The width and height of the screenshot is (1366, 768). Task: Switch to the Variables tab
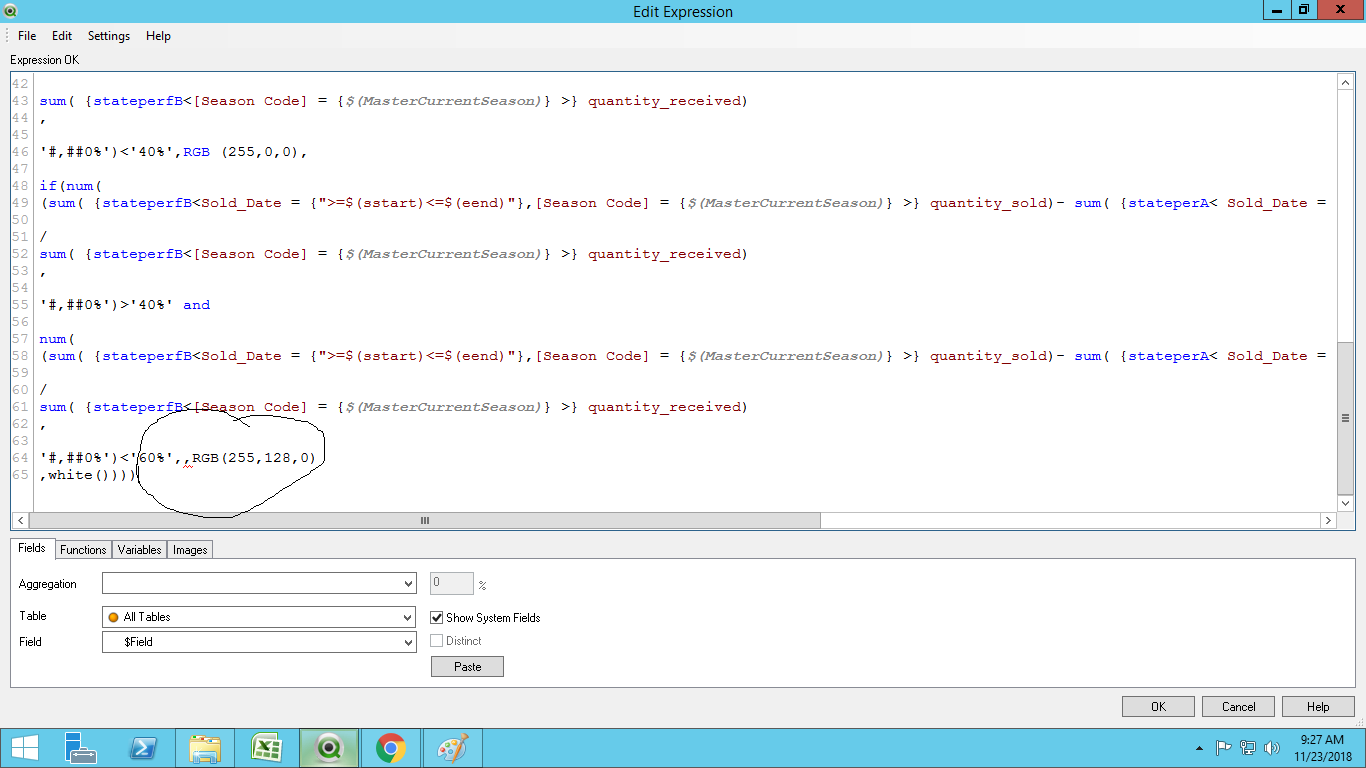[x=139, y=550]
